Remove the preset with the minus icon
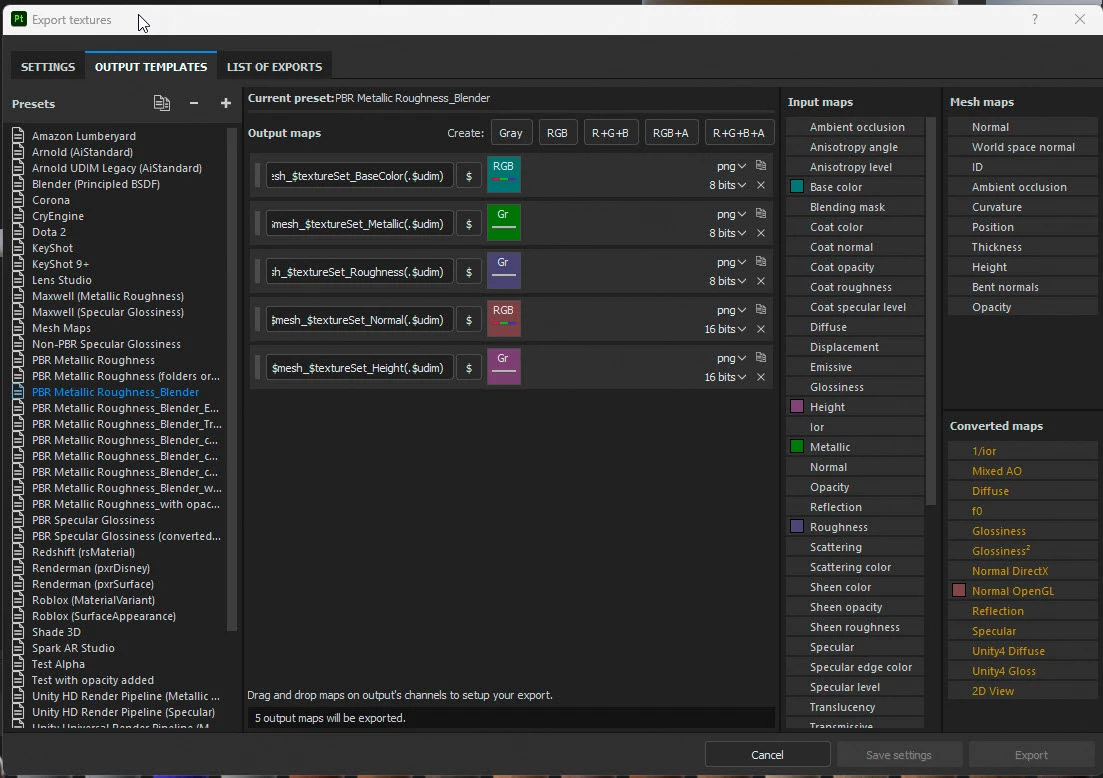Image resolution: width=1103 pixels, height=778 pixels. pyautogui.click(x=193, y=103)
